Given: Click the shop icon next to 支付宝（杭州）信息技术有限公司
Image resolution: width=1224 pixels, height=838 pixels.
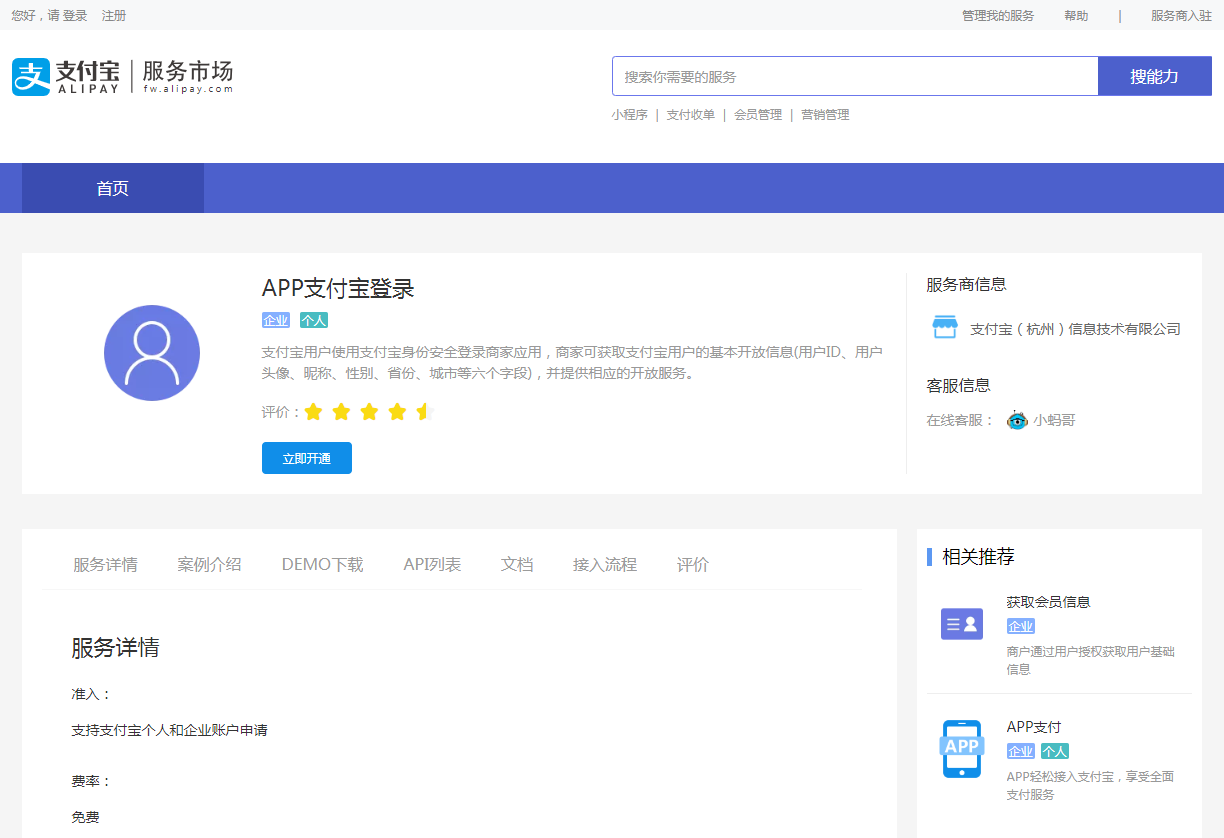Looking at the screenshot, I should [945, 327].
